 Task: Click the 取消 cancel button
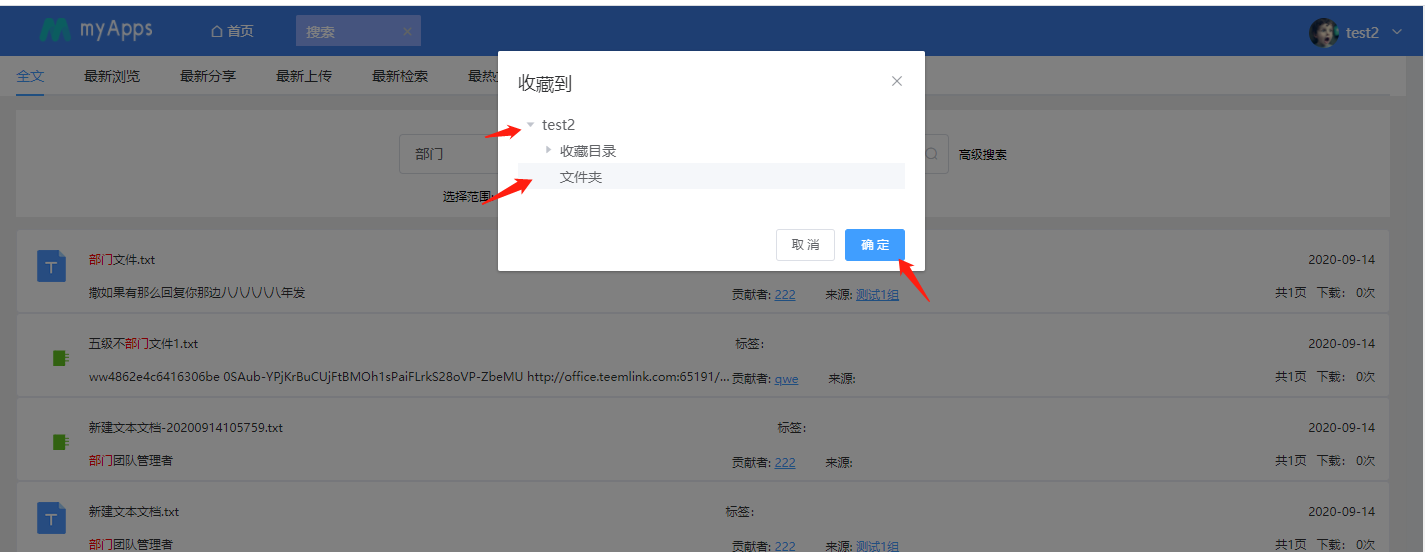point(805,245)
